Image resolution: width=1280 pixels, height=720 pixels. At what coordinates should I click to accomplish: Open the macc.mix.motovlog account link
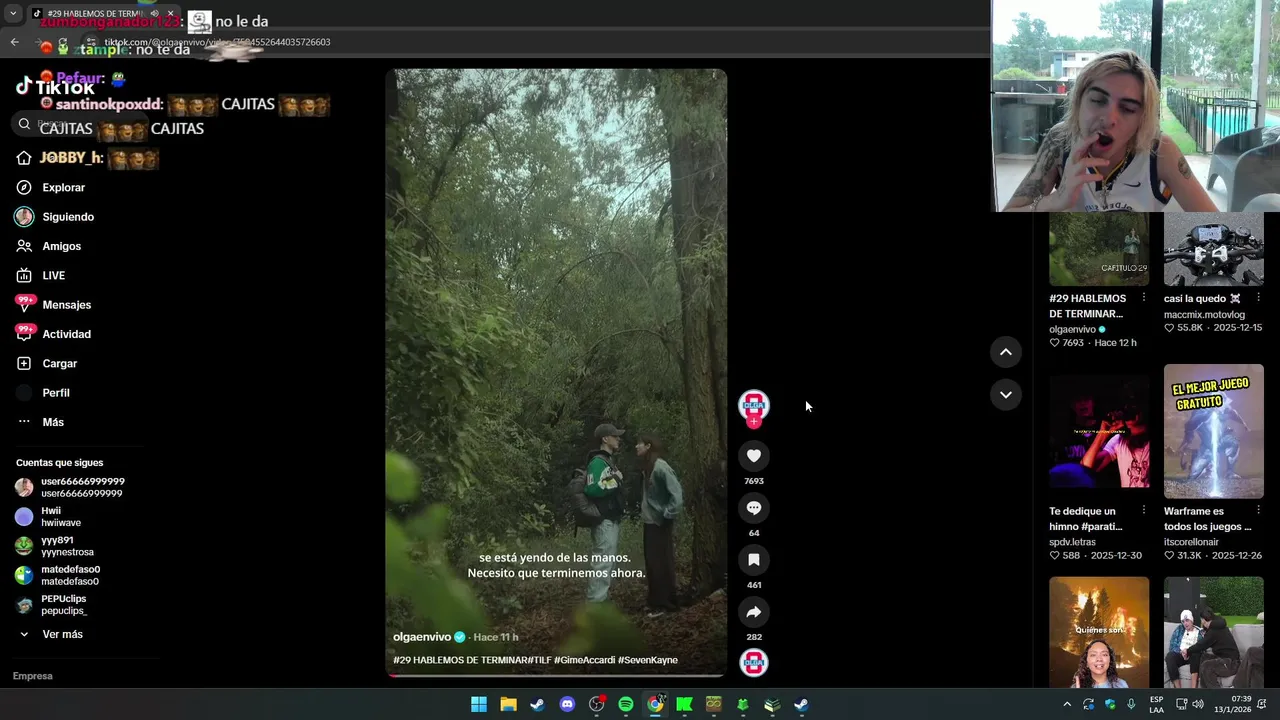[x=1204, y=314]
